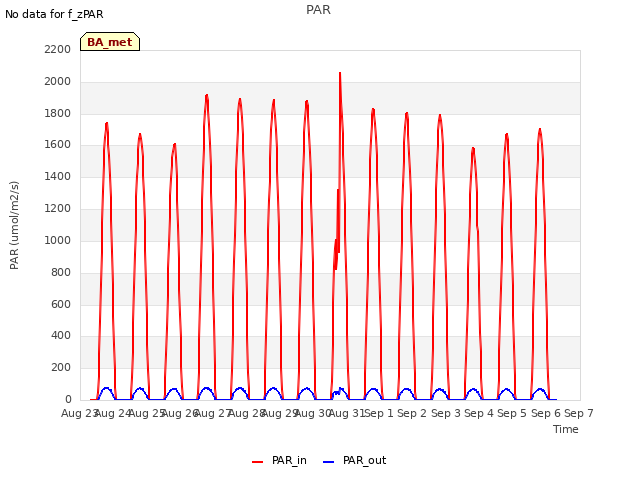This screenshot has height=480, width=640.
Task: Click the 600 y-axis tick label
Action: 61,304
